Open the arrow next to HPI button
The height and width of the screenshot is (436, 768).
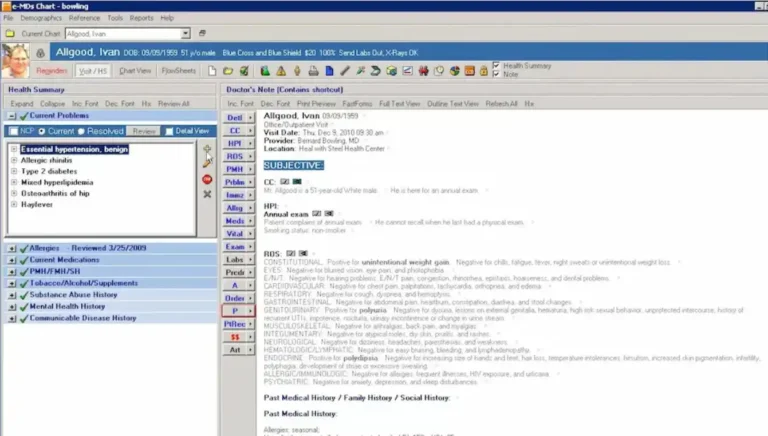pyautogui.click(x=250, y=144)
